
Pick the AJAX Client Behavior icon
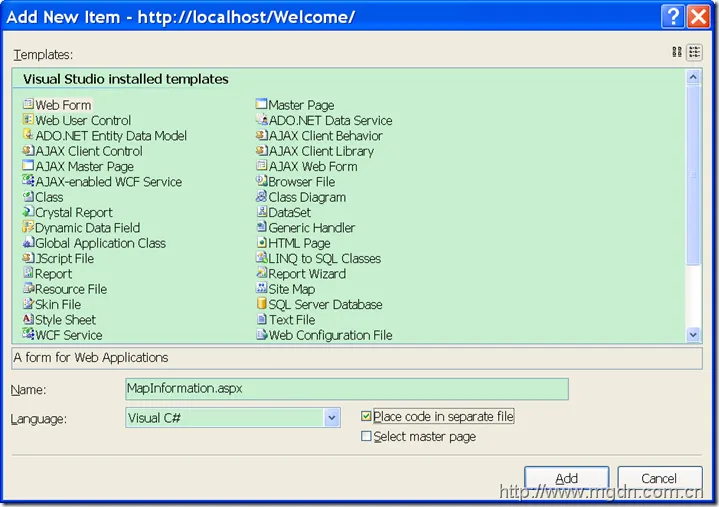pos(261,135)
